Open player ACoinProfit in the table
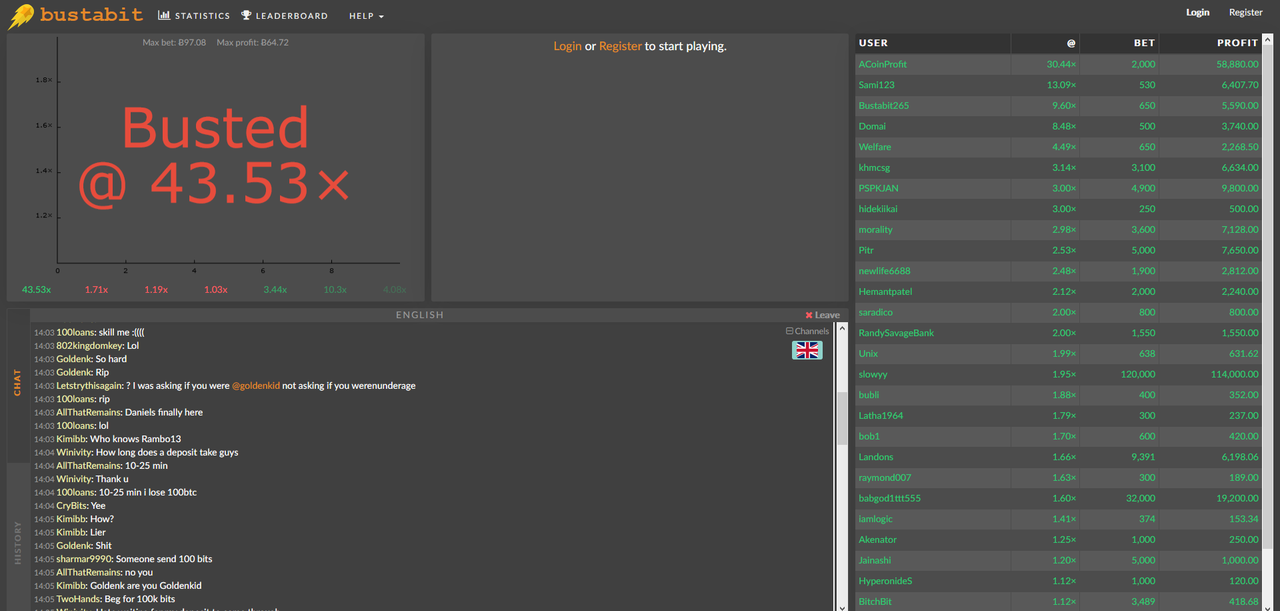 (x=882, y=64)
